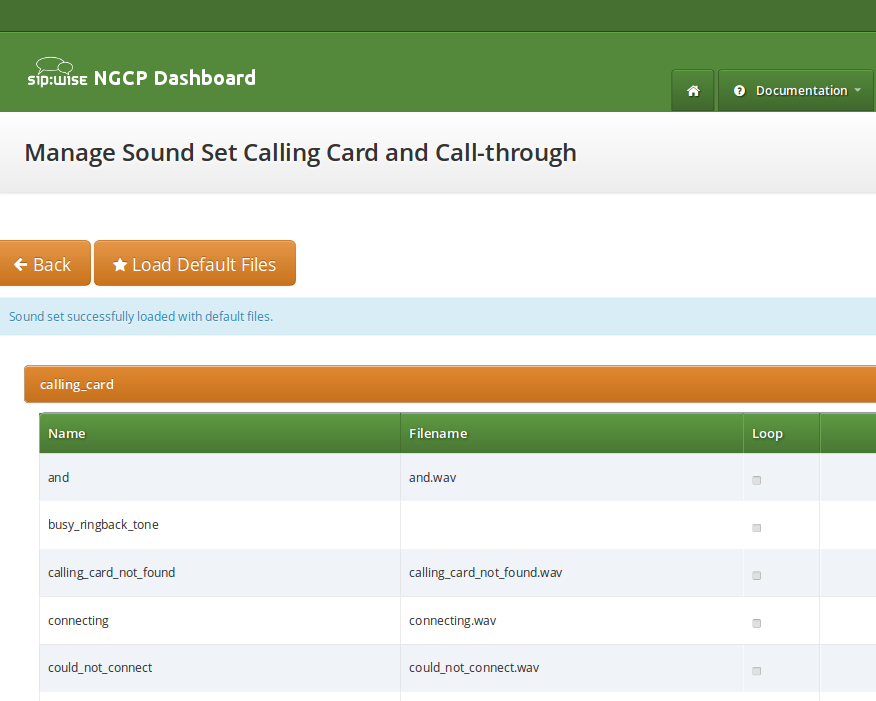This screenshot has width=876, height=701.
Task: Click the star icon on Load Default Files
Action: pos(120,265)
